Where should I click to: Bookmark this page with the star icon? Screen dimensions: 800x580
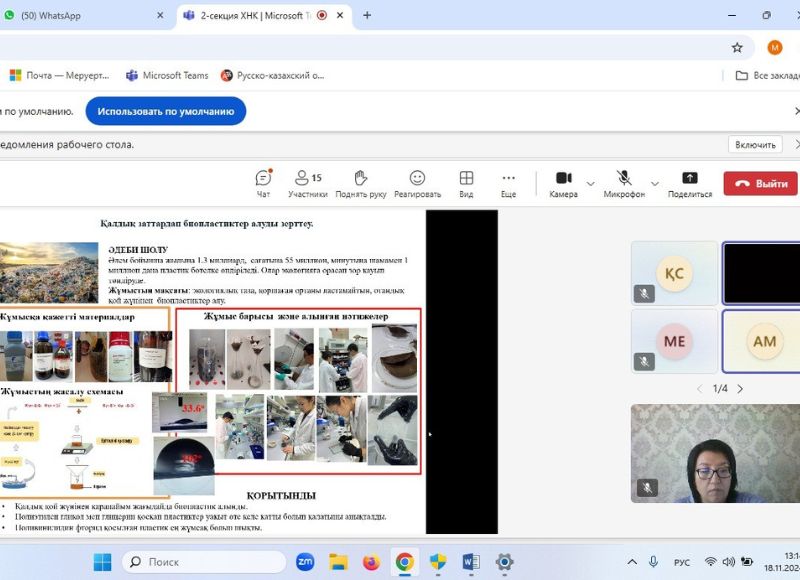pyautogui.click(x=737, y=47)
